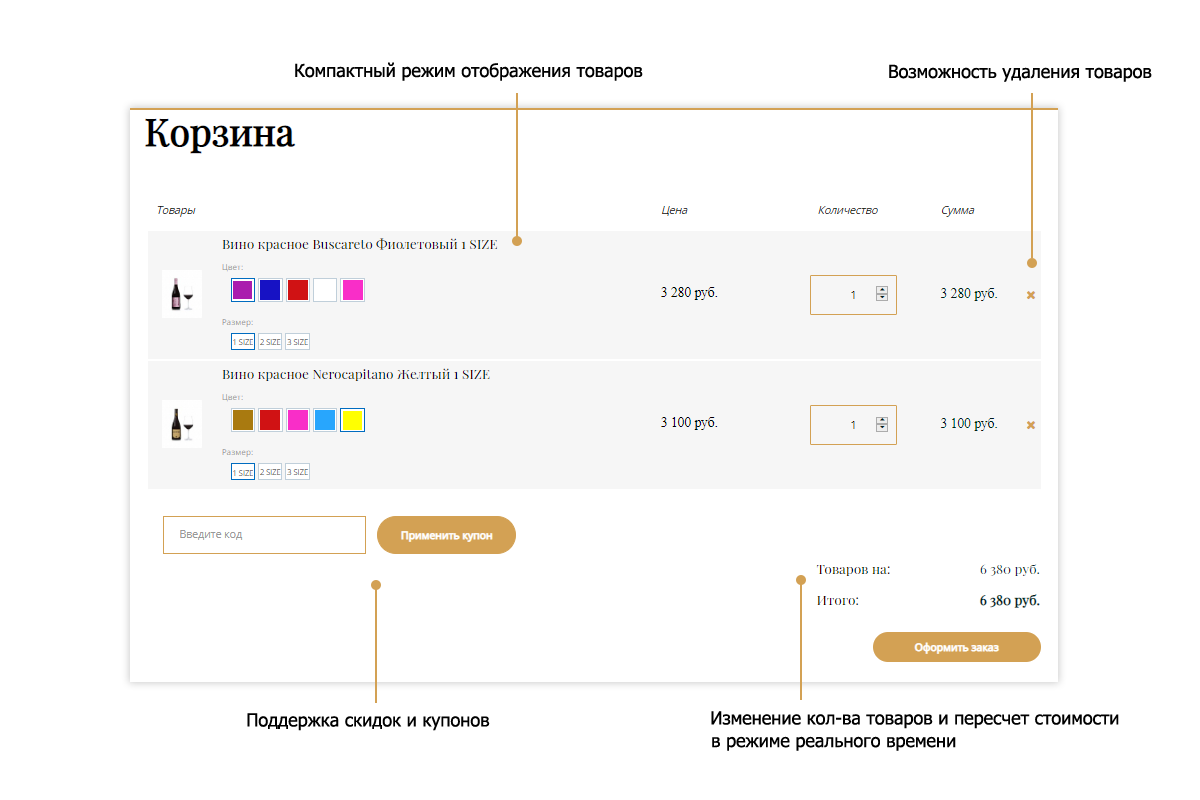The image size is (1200, 800).
Task: Decrease quantity of Nerocapitano wine
Action: (882, 428)
